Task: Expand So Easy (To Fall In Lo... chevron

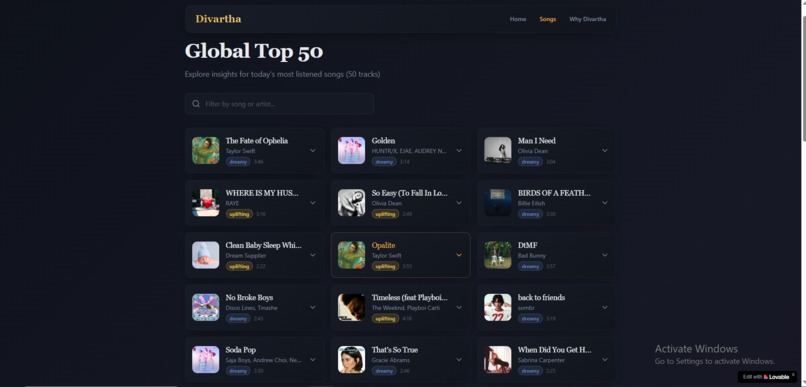Action: coord(459,203)
